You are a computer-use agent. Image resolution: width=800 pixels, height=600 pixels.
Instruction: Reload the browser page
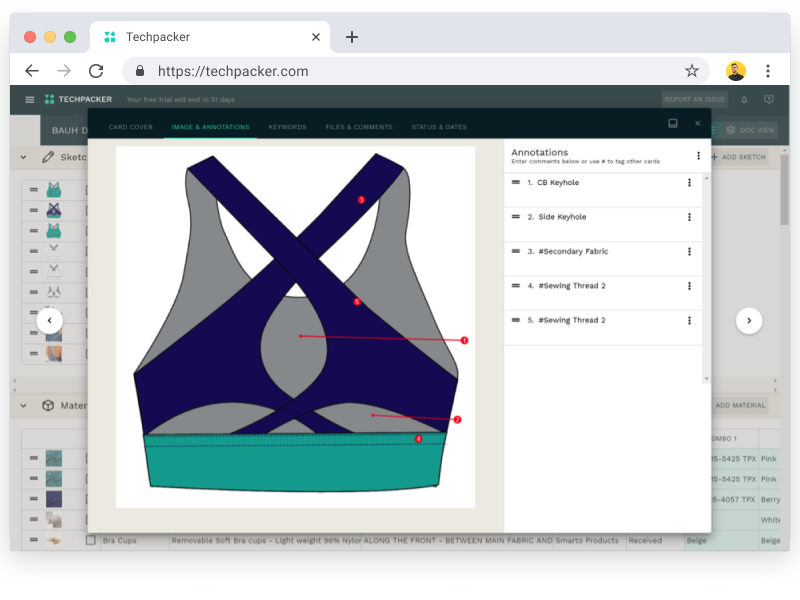tap(96, 71)
